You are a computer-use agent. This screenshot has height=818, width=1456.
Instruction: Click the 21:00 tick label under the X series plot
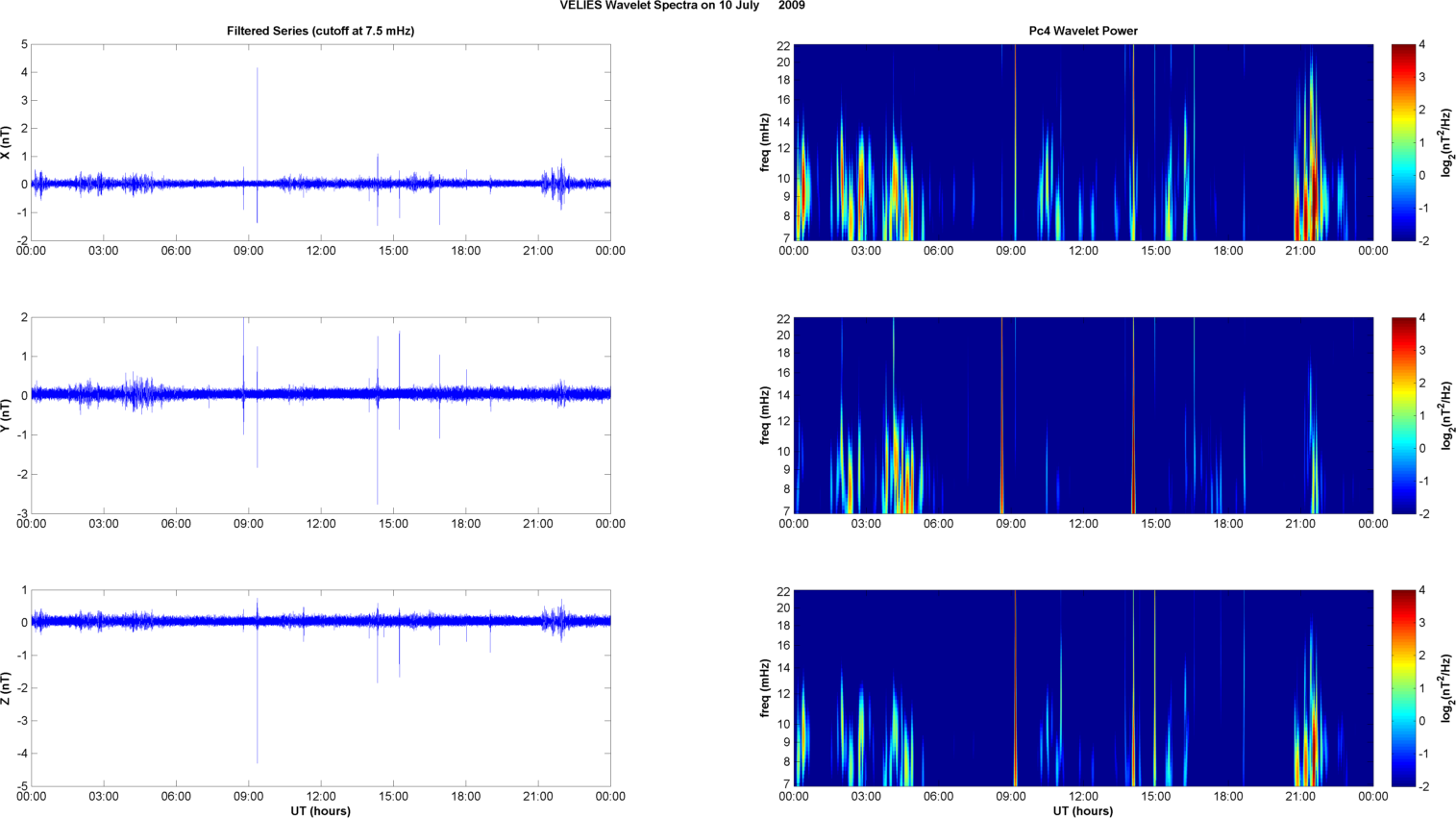(537, 251)
